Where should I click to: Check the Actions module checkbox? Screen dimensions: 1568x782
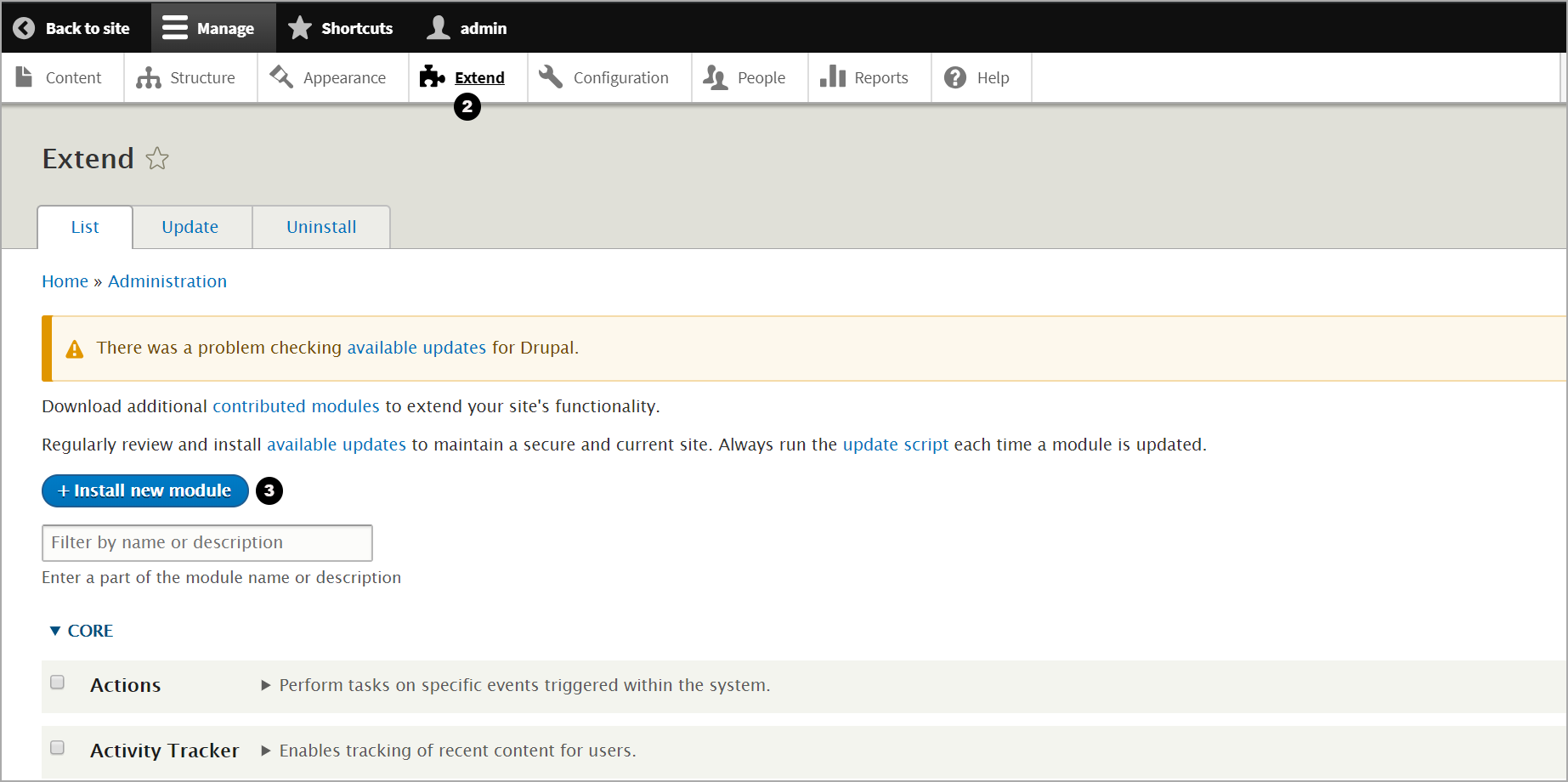pyautogui.click(x=58, y=682)
